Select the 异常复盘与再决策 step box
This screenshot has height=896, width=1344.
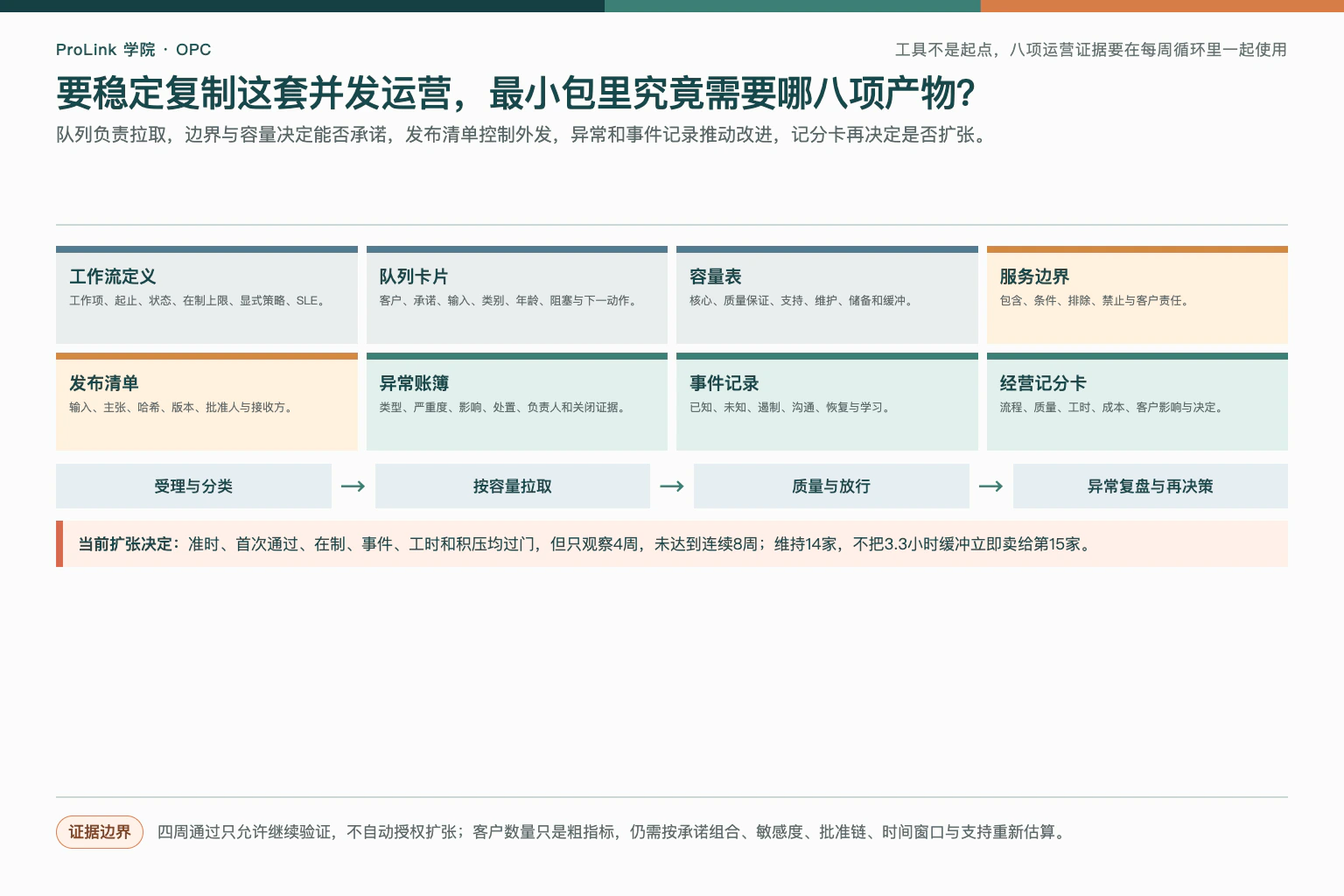[1151, 486]
